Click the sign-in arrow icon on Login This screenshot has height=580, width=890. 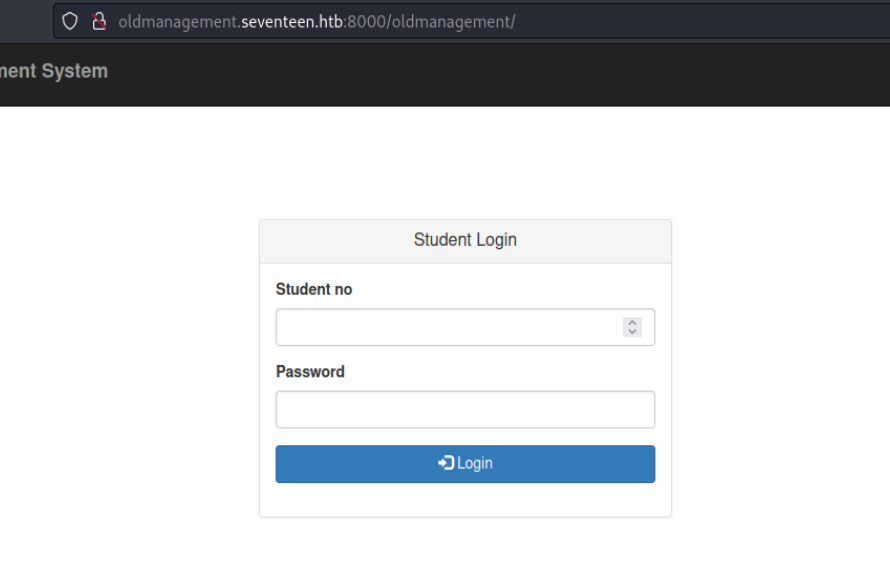click(x=446, y=463)
